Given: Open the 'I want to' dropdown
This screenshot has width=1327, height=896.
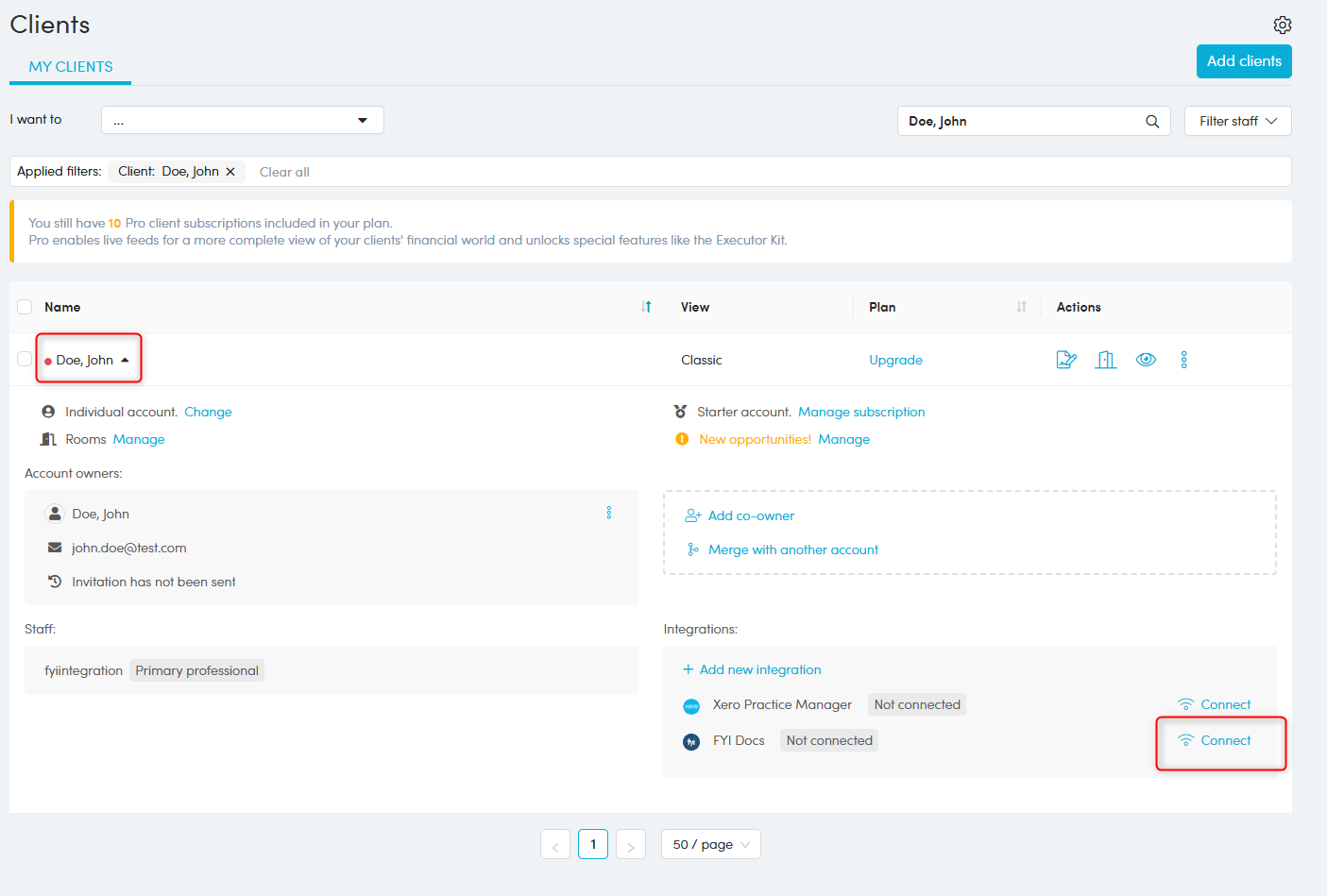Looking at the screenshot, I should point(242,120).
